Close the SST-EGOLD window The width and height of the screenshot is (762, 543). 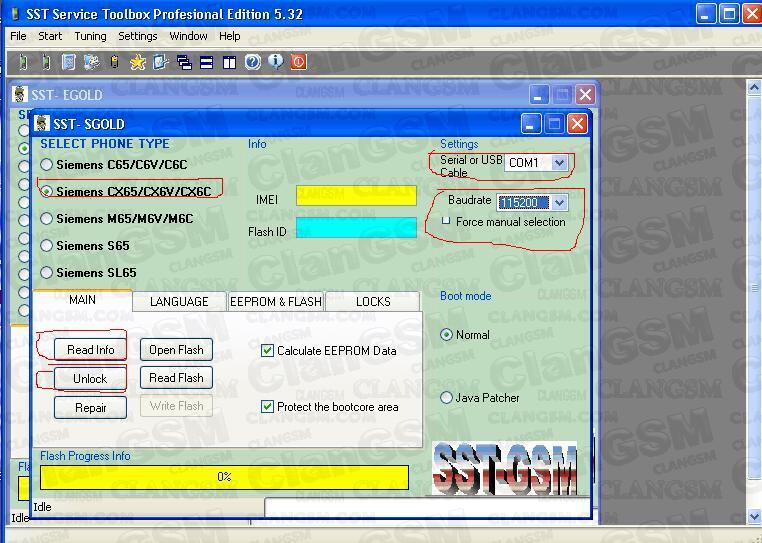pyautogui.click(x=586, y=94)
